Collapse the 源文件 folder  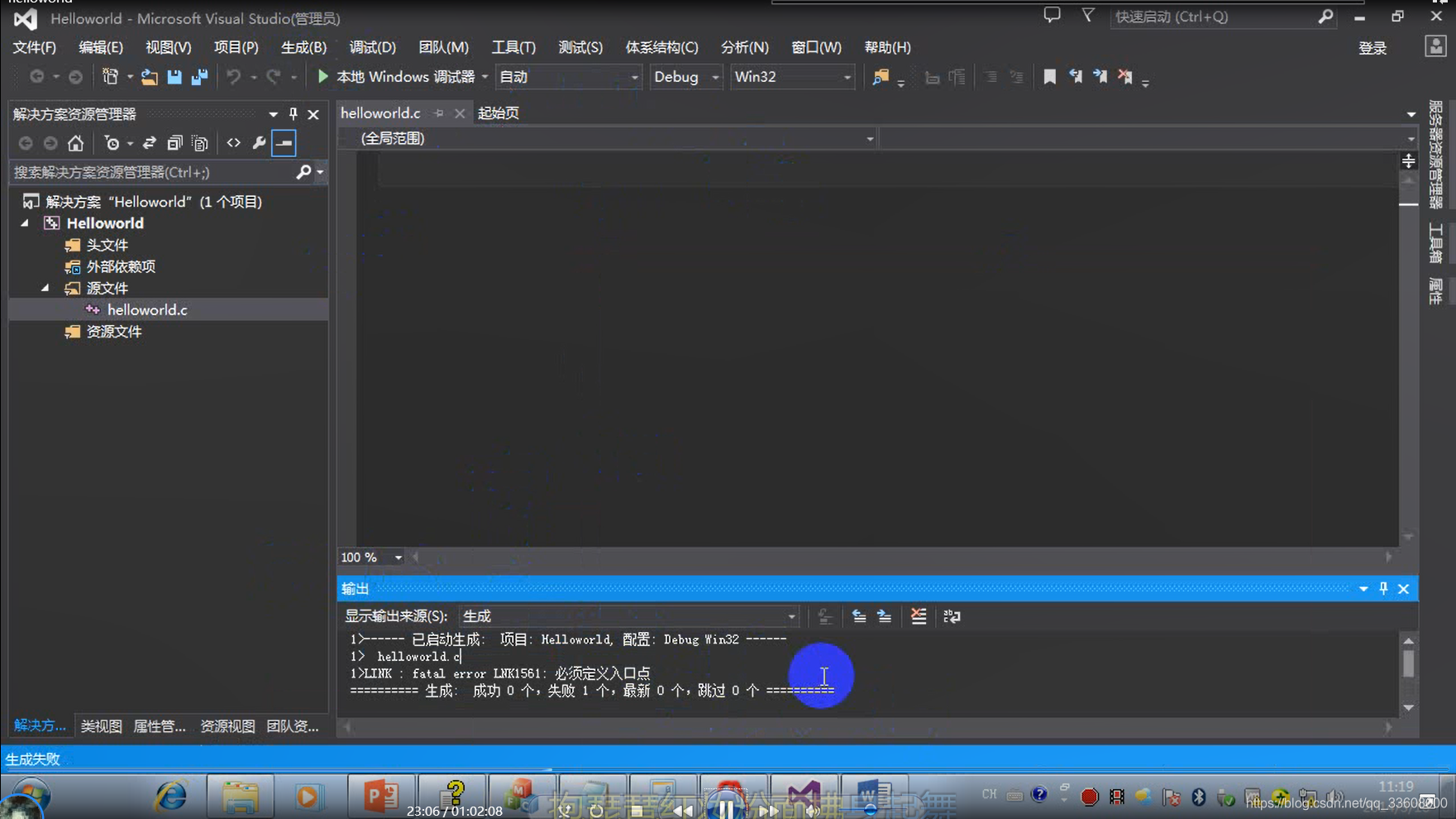(45, 288)
